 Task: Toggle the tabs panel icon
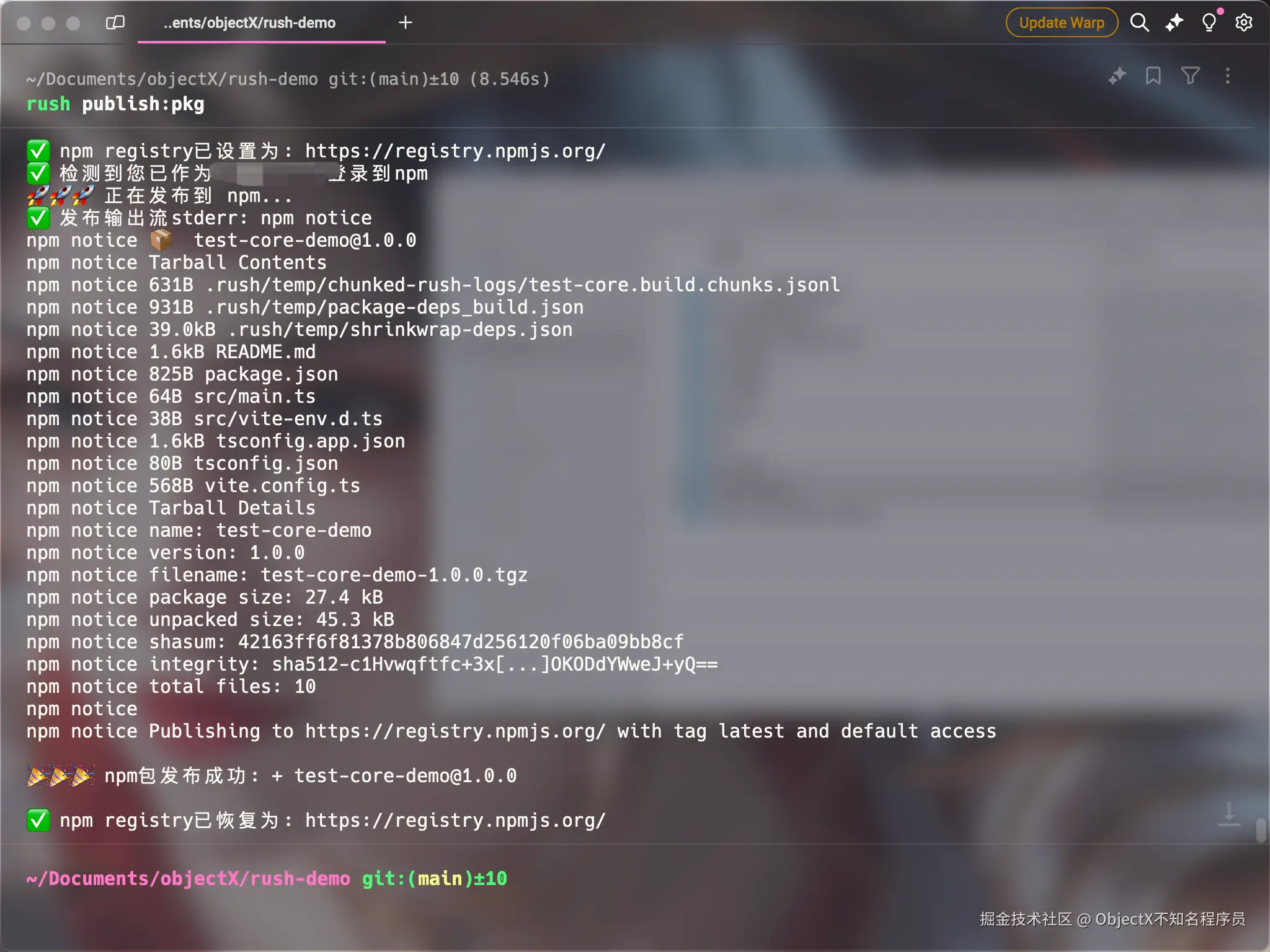coord(115,23)
